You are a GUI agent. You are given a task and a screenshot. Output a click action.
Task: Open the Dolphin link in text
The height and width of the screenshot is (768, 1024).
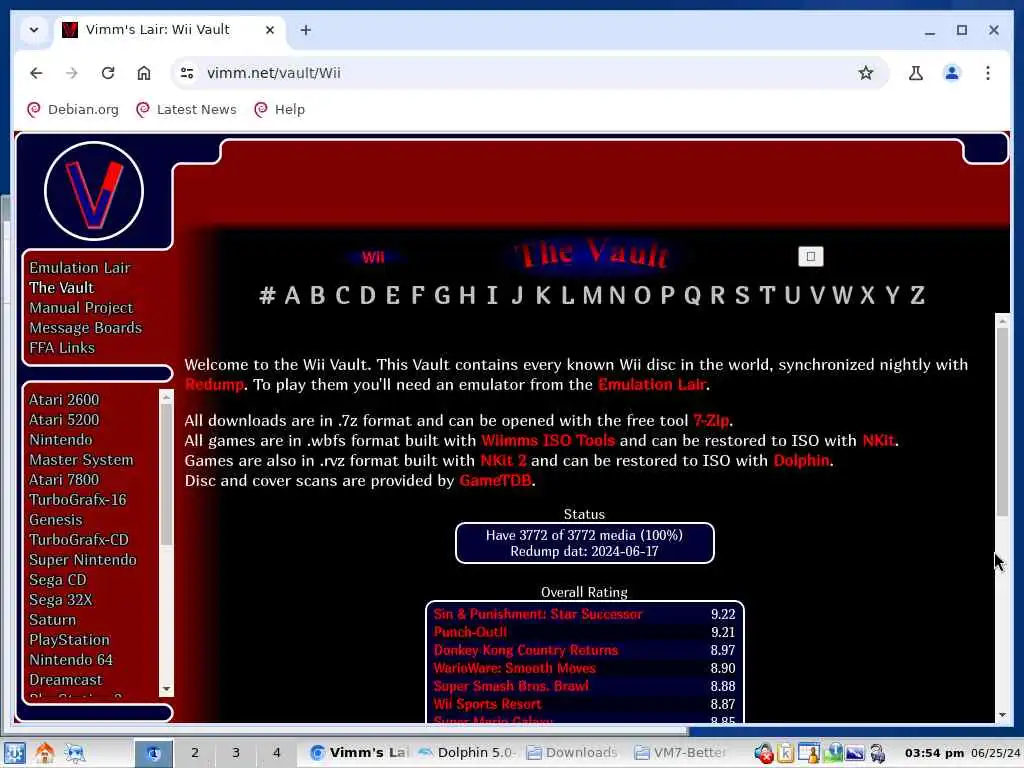click(x=801, y=460)
